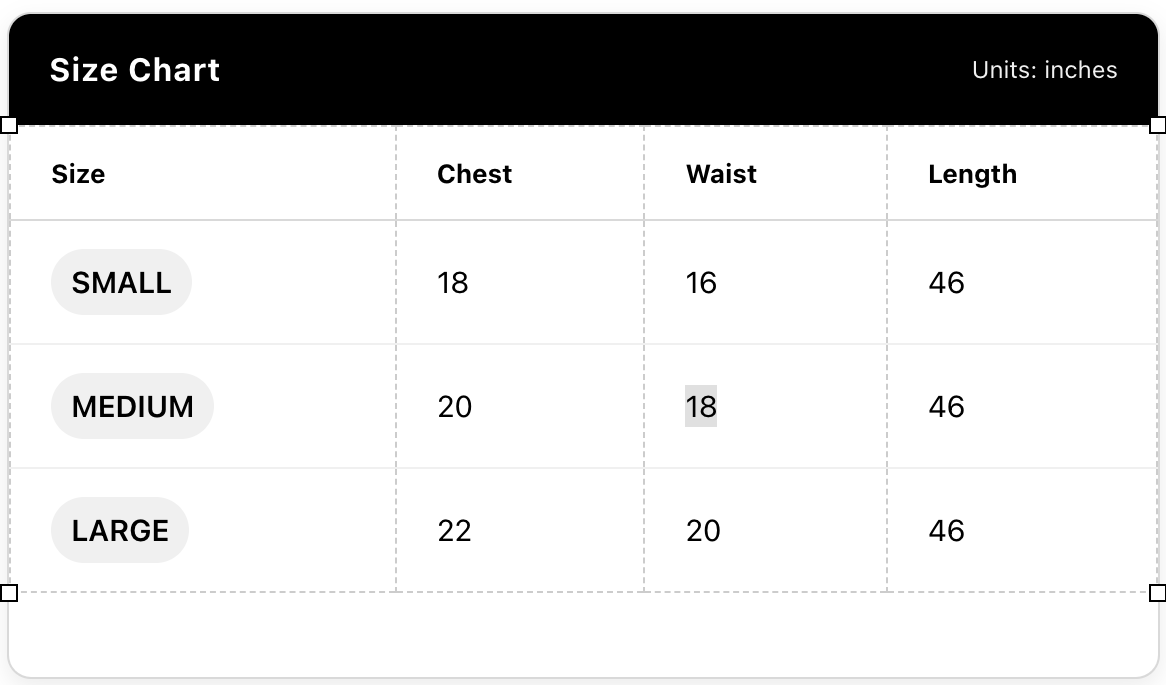The image size is (1166, 685).
Task: Click the SMALL size badge
Action: (x=121, y=283)
